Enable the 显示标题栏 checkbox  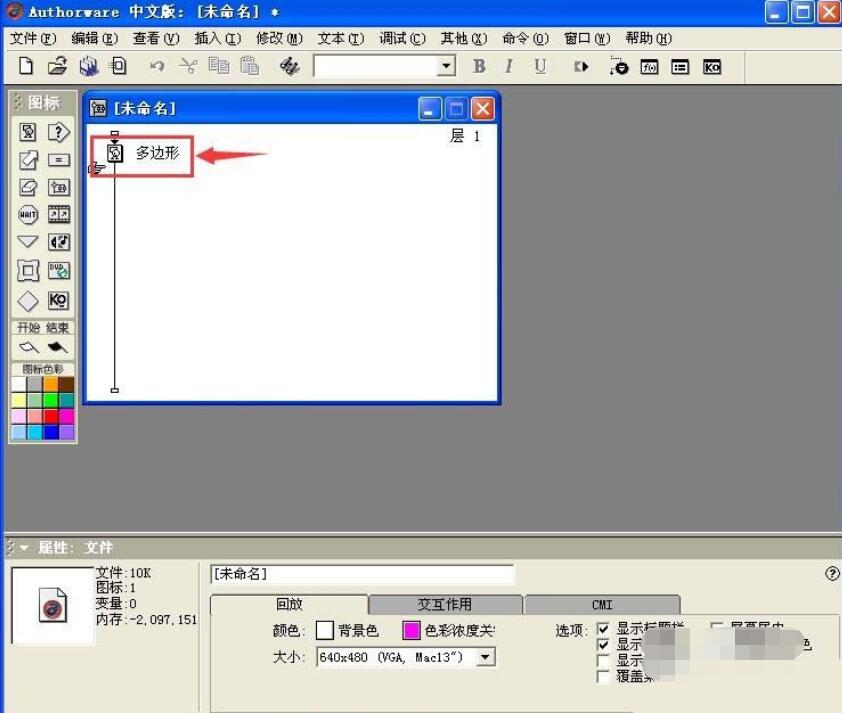click(604, 629)
